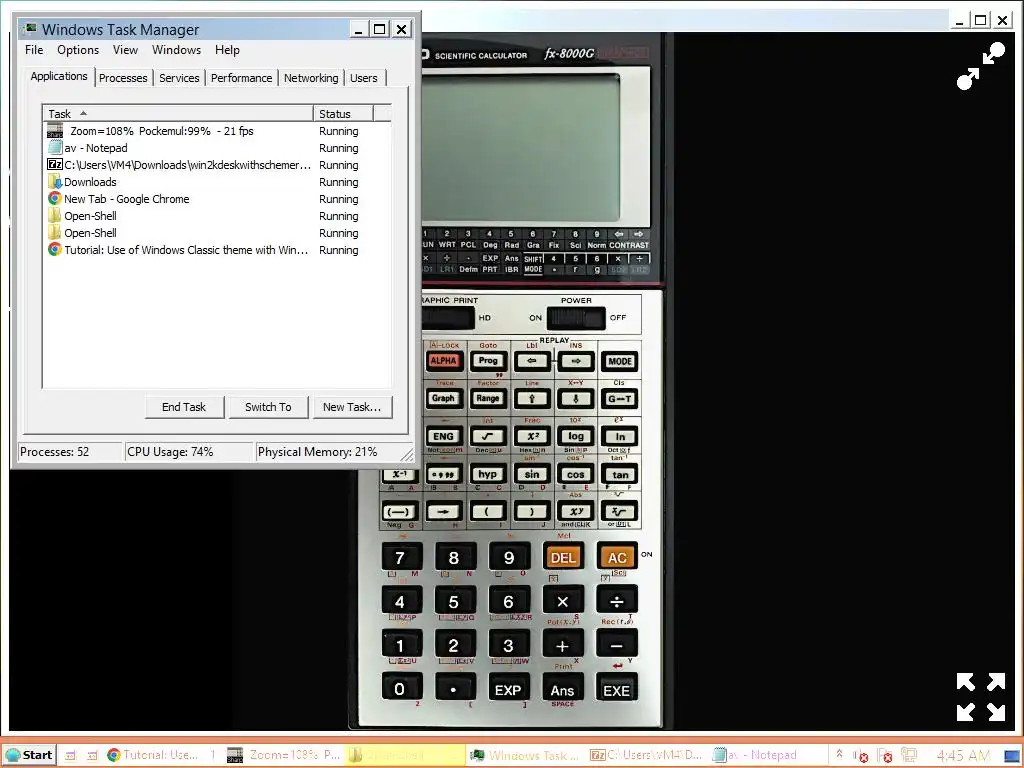Click the MODE key on the calculator
This screenshot has height=768, width=1024.
pos(619,361)
